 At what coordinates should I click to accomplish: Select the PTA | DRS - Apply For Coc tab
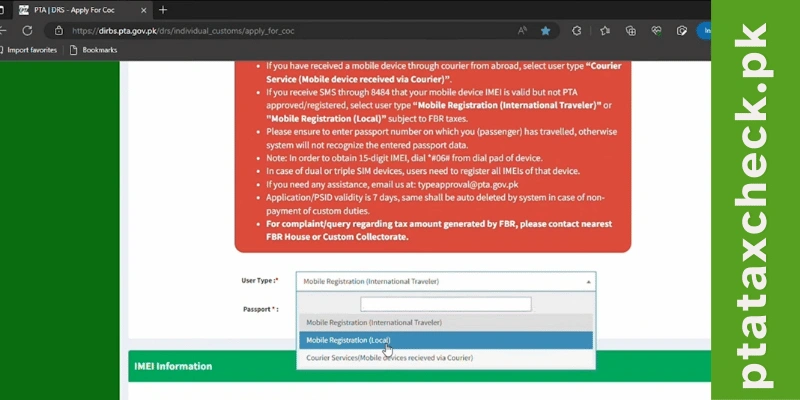pos(82,10)
